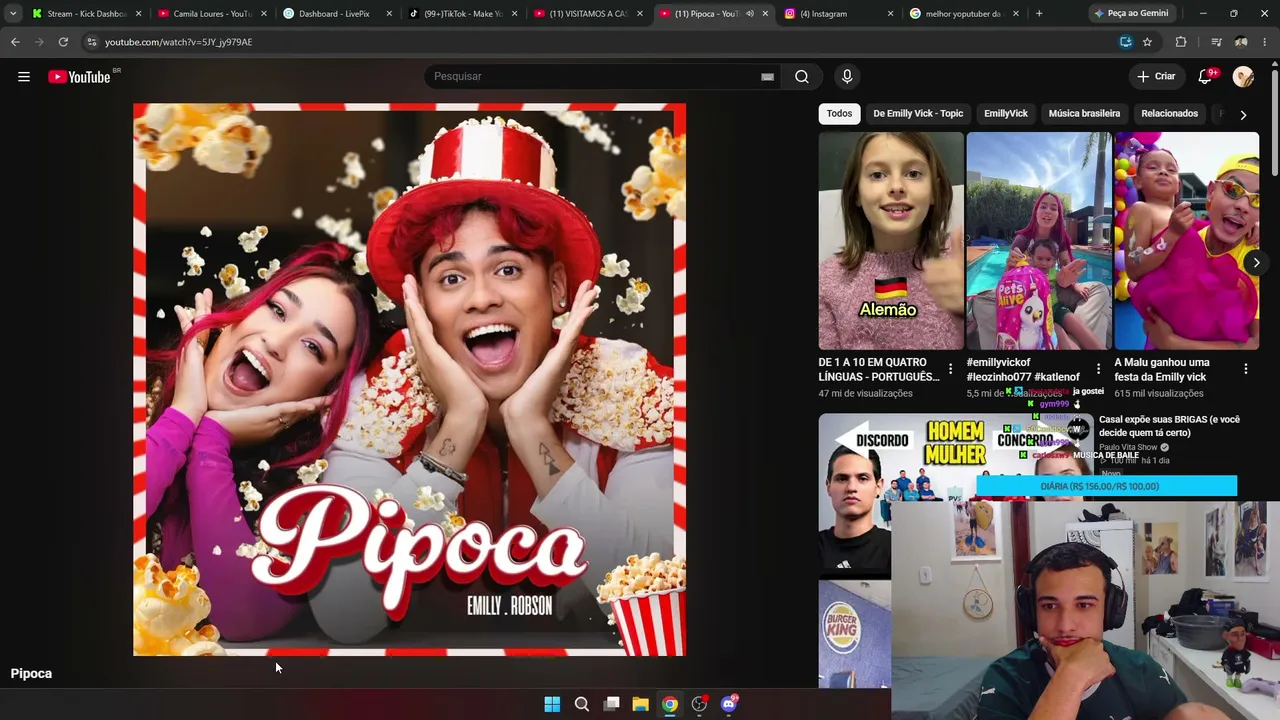Open the pool Pets Alive short thumbnail
Image resolution: width=1280 pixels, height=720 pixels.
click(1039, 241)
